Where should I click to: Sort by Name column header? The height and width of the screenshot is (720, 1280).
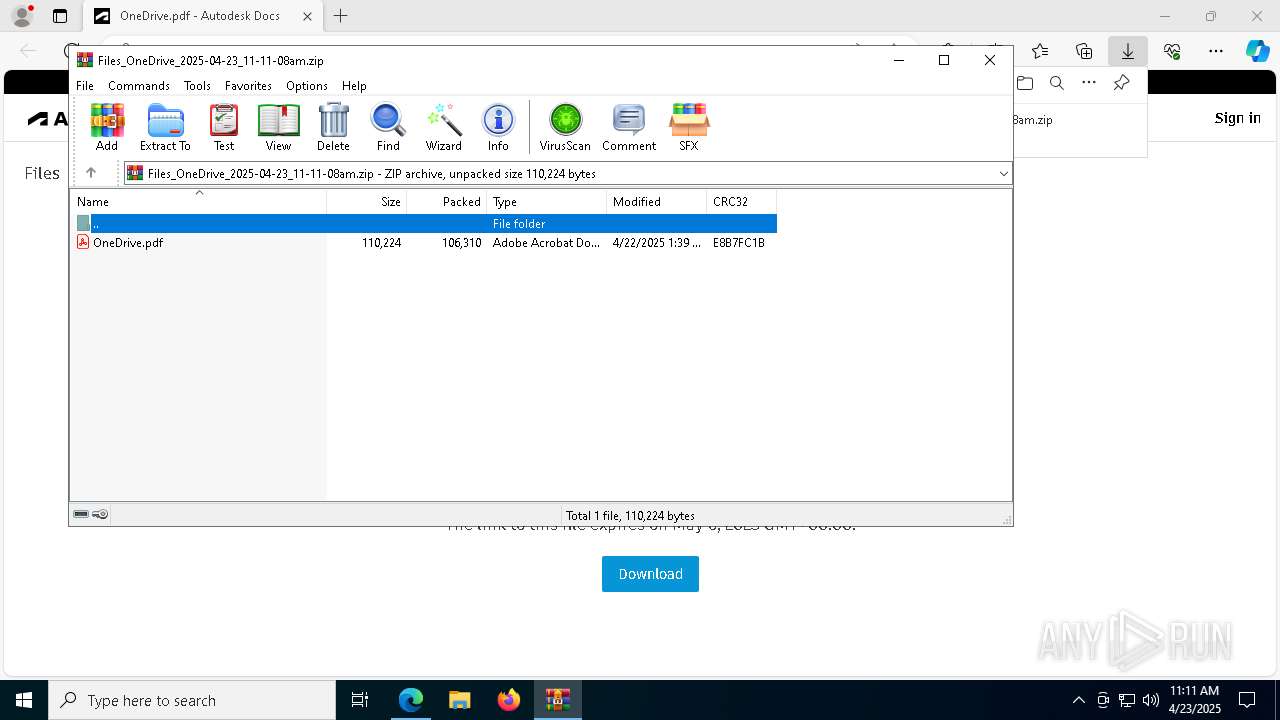coord(198,201)
